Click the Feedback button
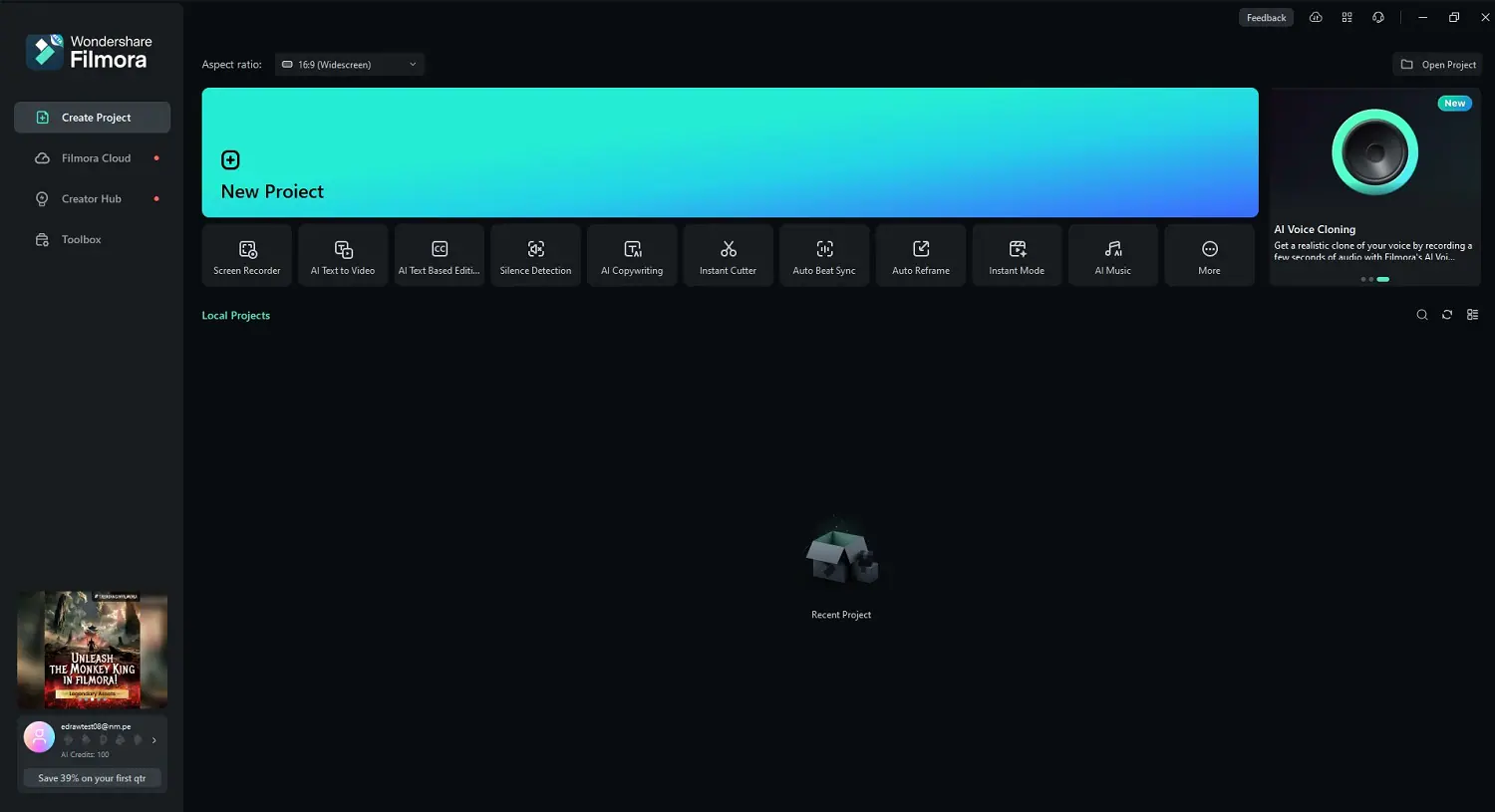The image size is (1495, 812). pos(1266,17)
